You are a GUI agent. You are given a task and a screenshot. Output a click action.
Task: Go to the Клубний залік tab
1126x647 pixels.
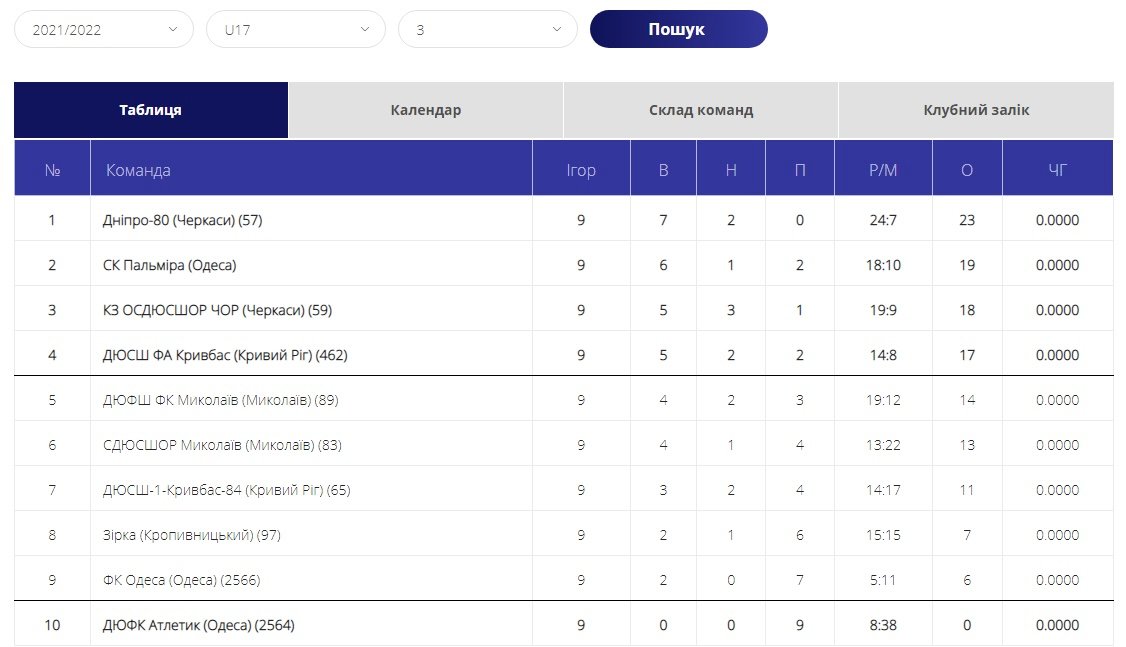(976, 110)
